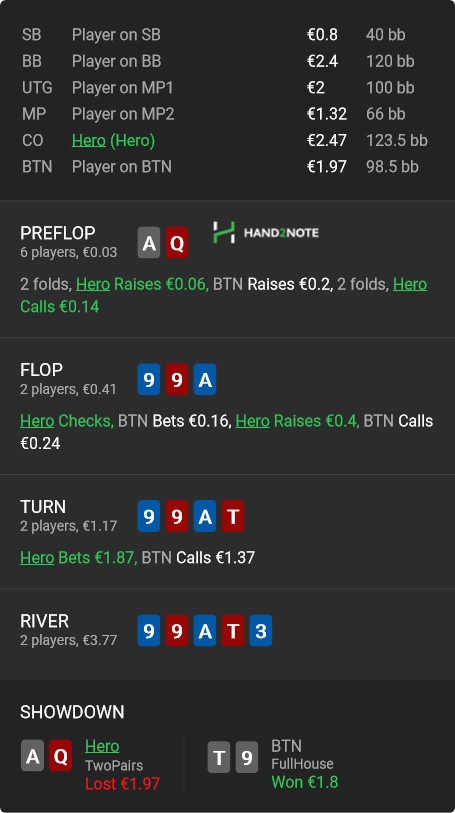Click the 'Lost €1.97' result text
455x813 pixels.
coord(122,783)
